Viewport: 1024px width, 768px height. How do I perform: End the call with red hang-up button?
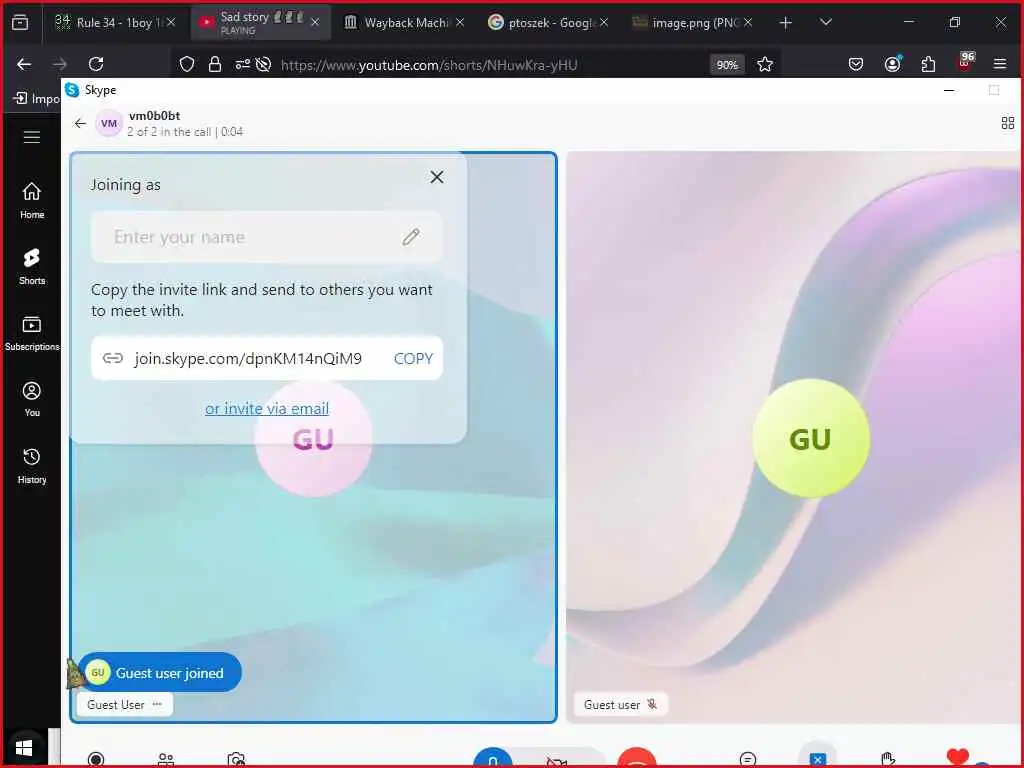click(637, 758)
